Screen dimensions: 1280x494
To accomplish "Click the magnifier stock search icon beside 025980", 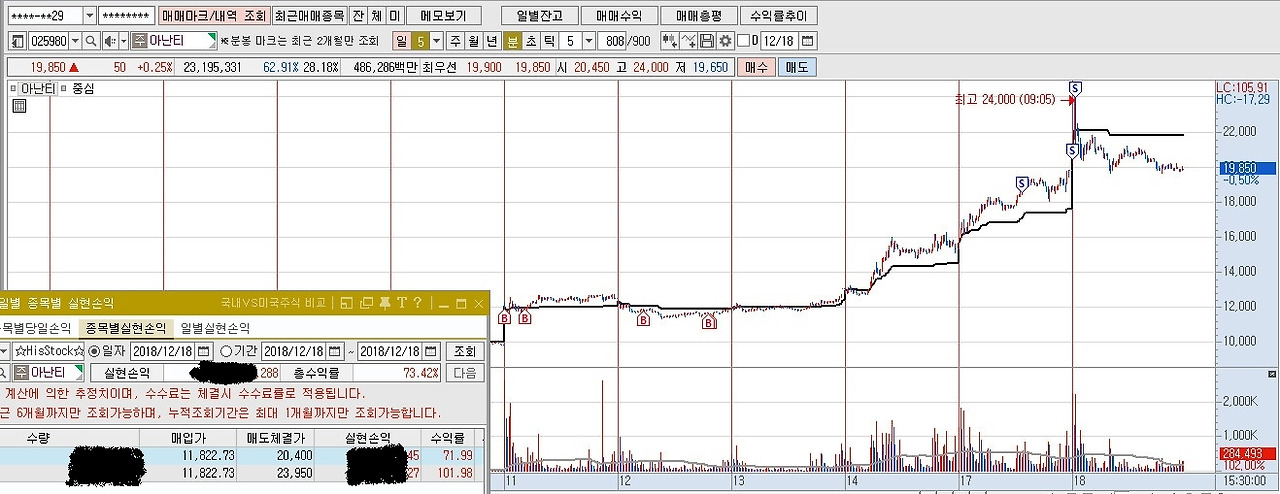I will click(x=90, y=41).
